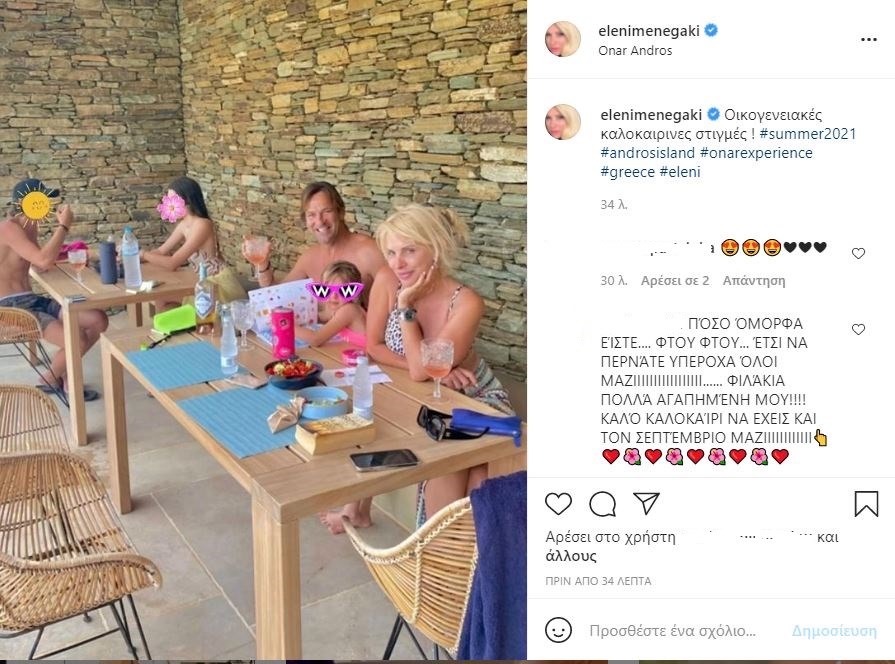Save the post with the bookmark icon

tap(866, 504)
